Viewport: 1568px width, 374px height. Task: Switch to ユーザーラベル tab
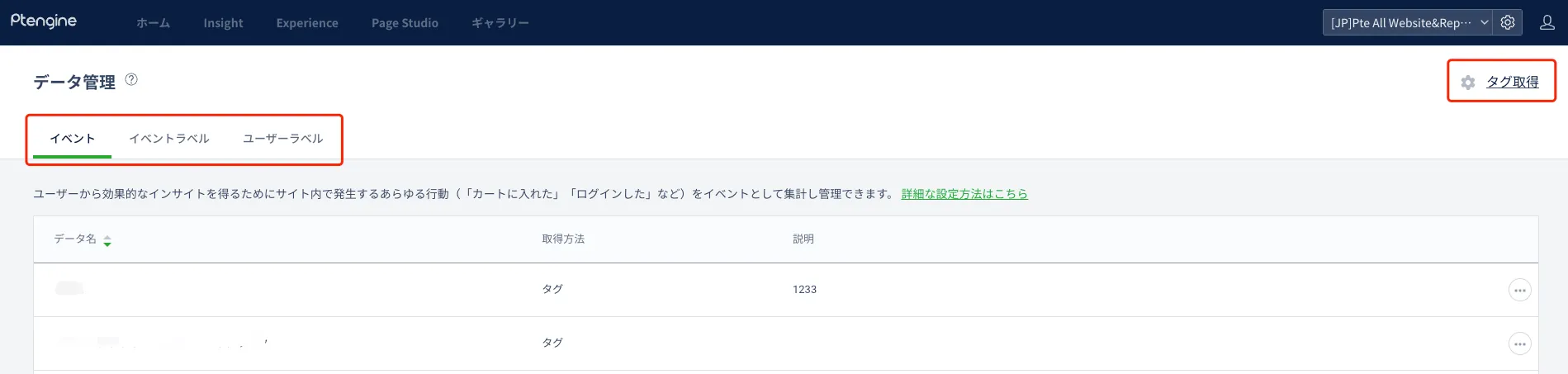pos(282,139)
